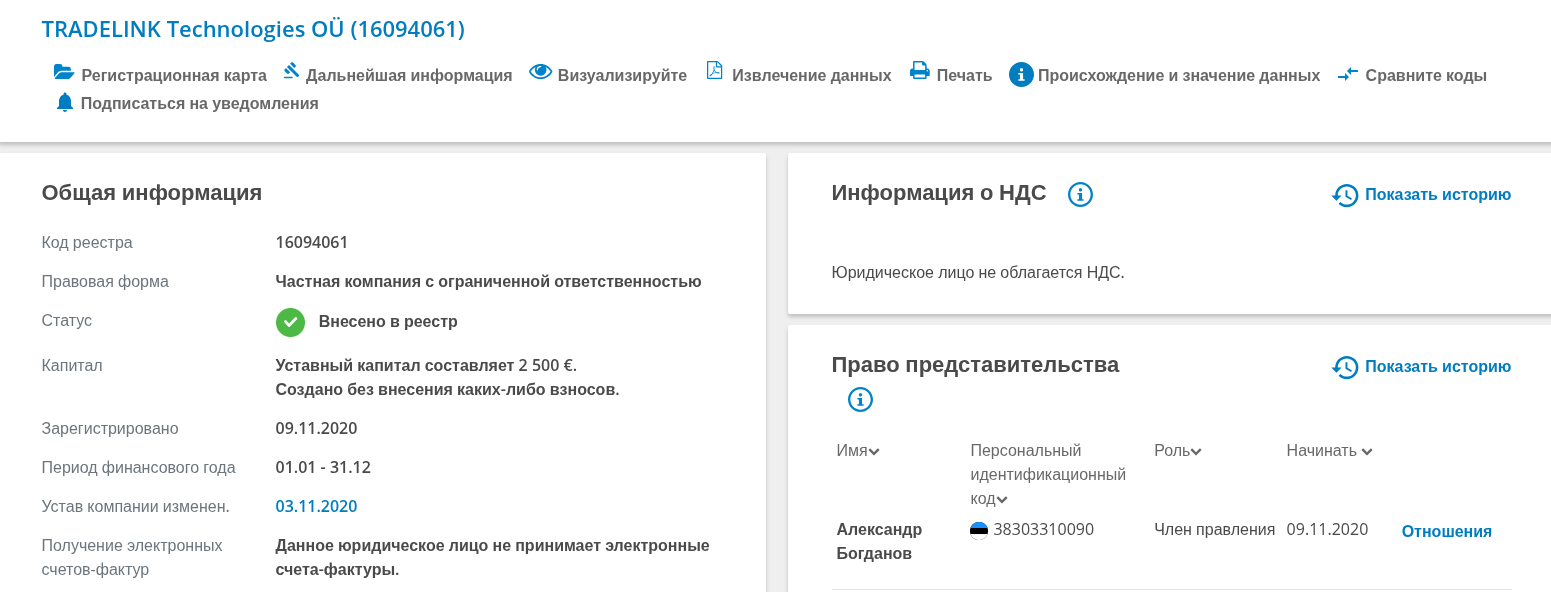Expand sorting by Начинать column
Screen dimensions: 1551x592
(1367, 451)
